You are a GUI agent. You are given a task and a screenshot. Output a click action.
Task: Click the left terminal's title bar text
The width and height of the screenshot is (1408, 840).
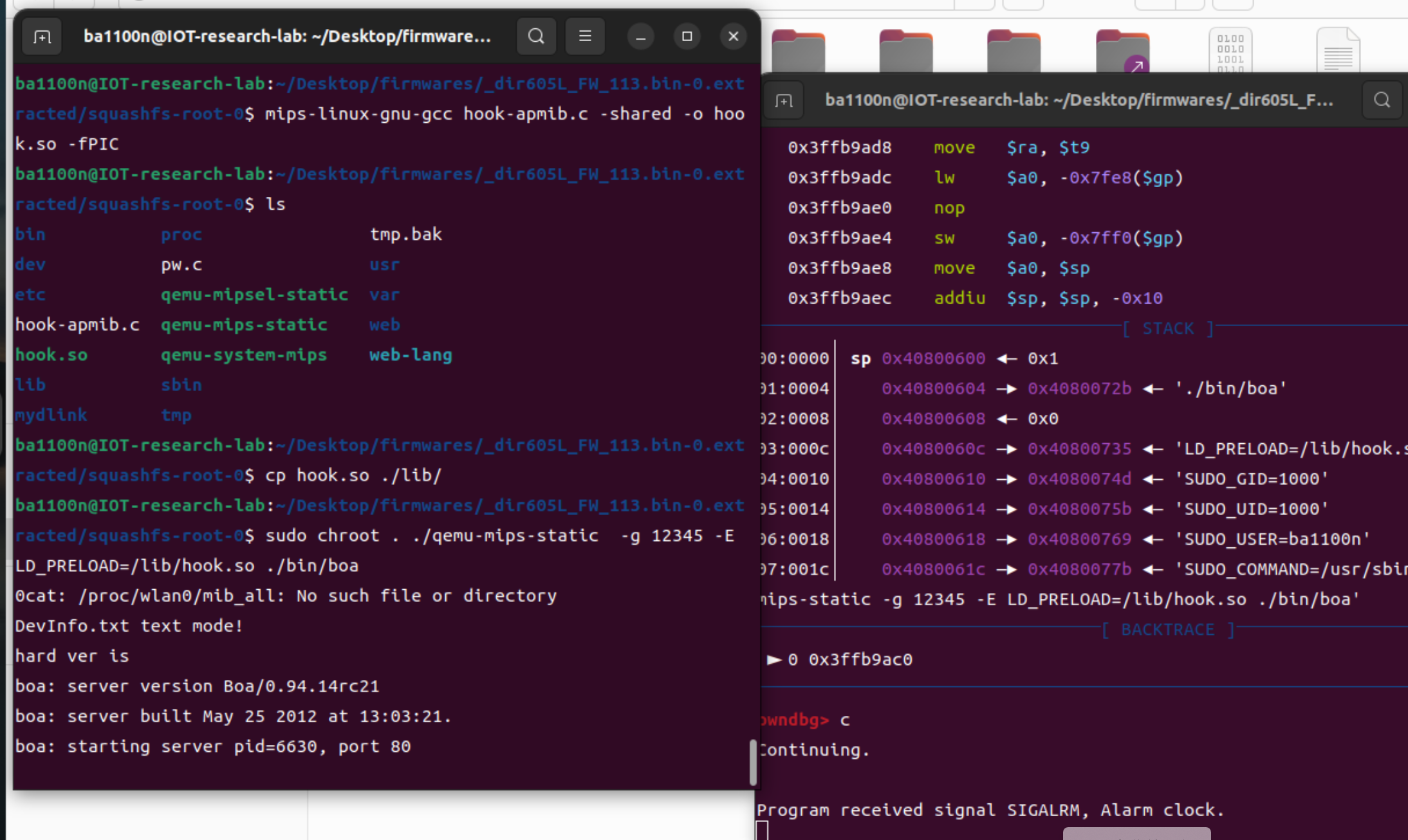287,37
